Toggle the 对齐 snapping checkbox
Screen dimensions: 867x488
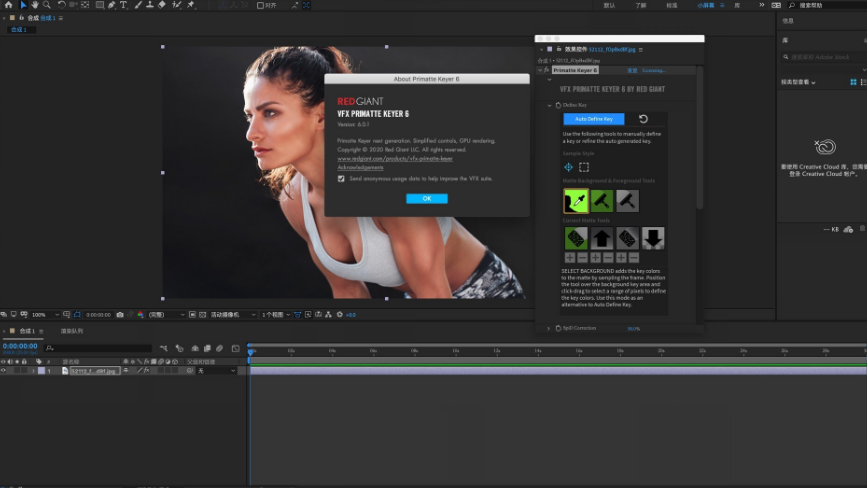261,5
